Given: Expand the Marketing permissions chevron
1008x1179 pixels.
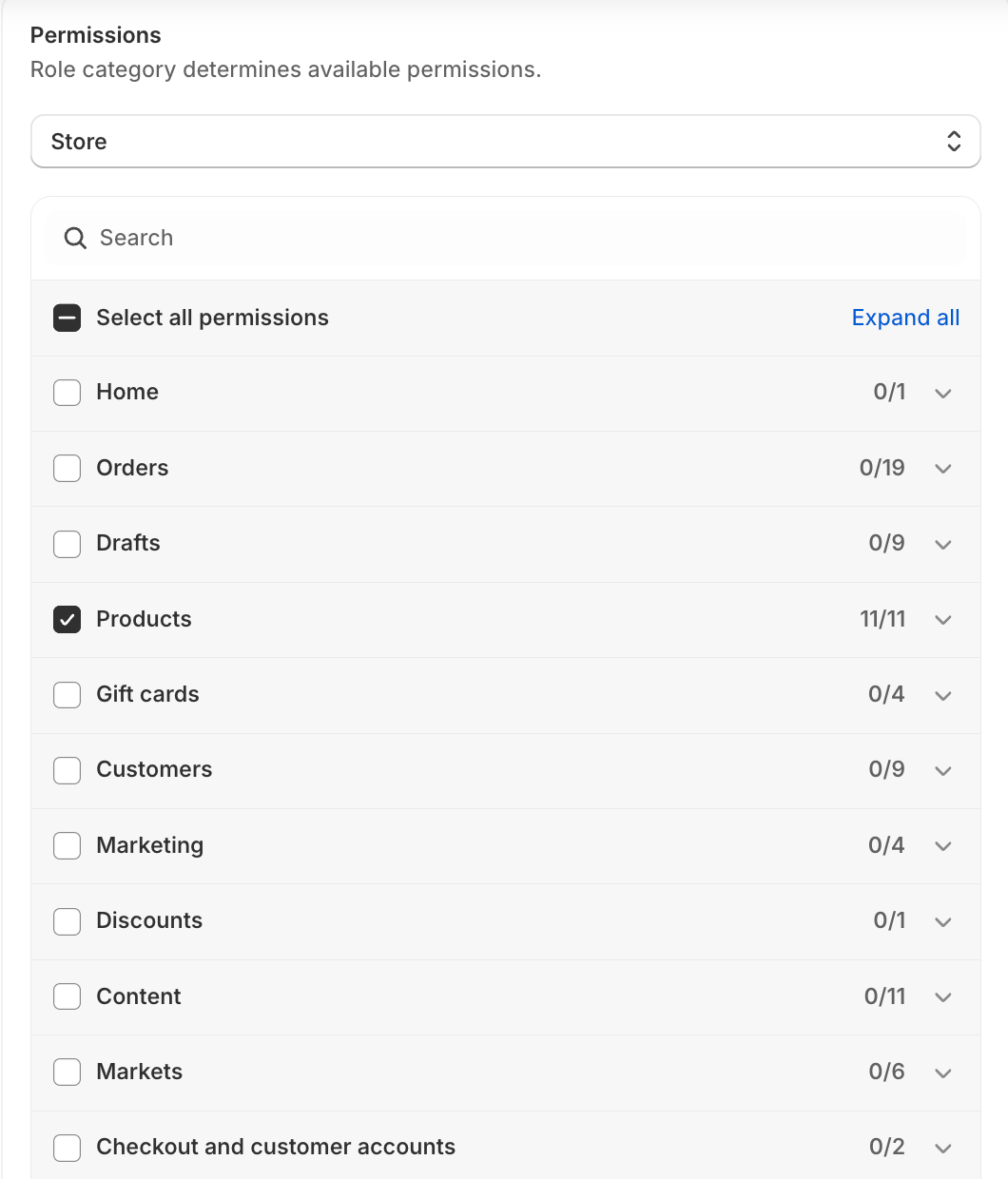Looking at the screenshot, I should (943, 846).
